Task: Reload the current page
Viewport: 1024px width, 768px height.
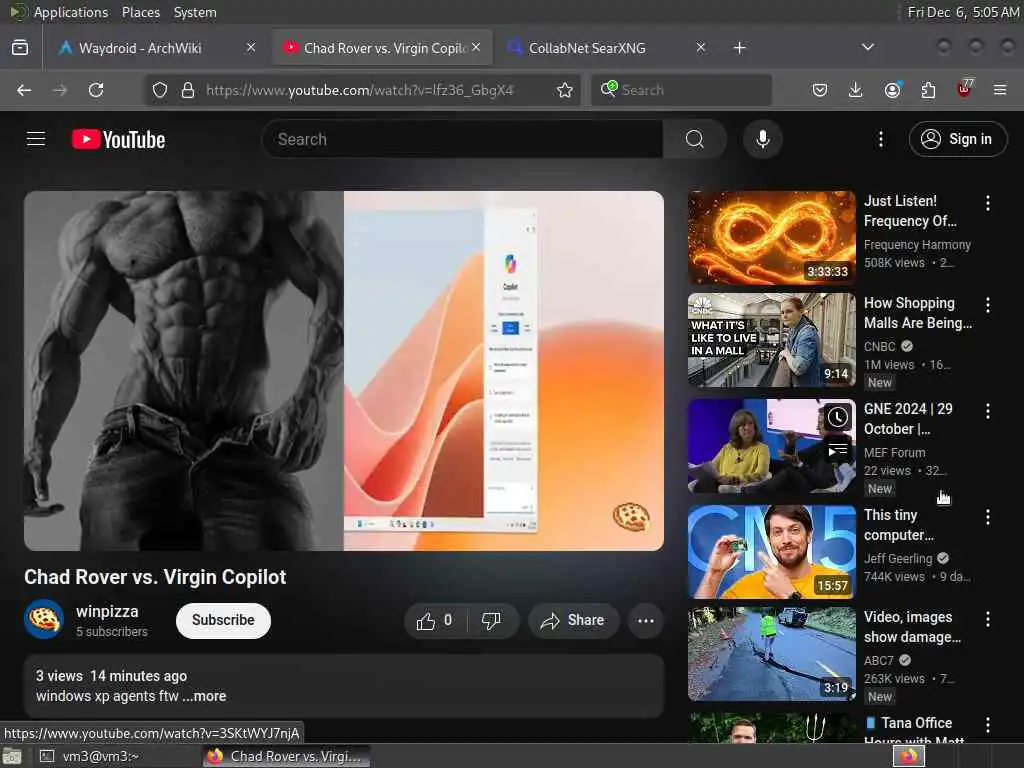Action: tap(96, 90)
